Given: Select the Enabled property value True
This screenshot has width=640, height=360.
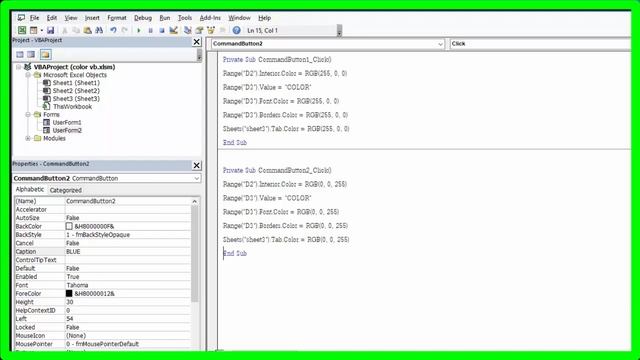Looking at the screenshot, I should (128, 277).
